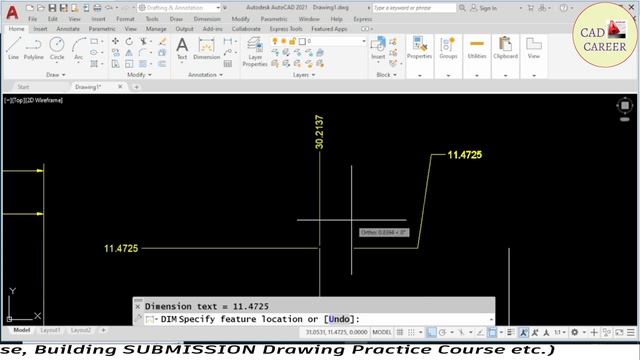Expand the Block panel
640x360 pixels.
pos(386,75)
